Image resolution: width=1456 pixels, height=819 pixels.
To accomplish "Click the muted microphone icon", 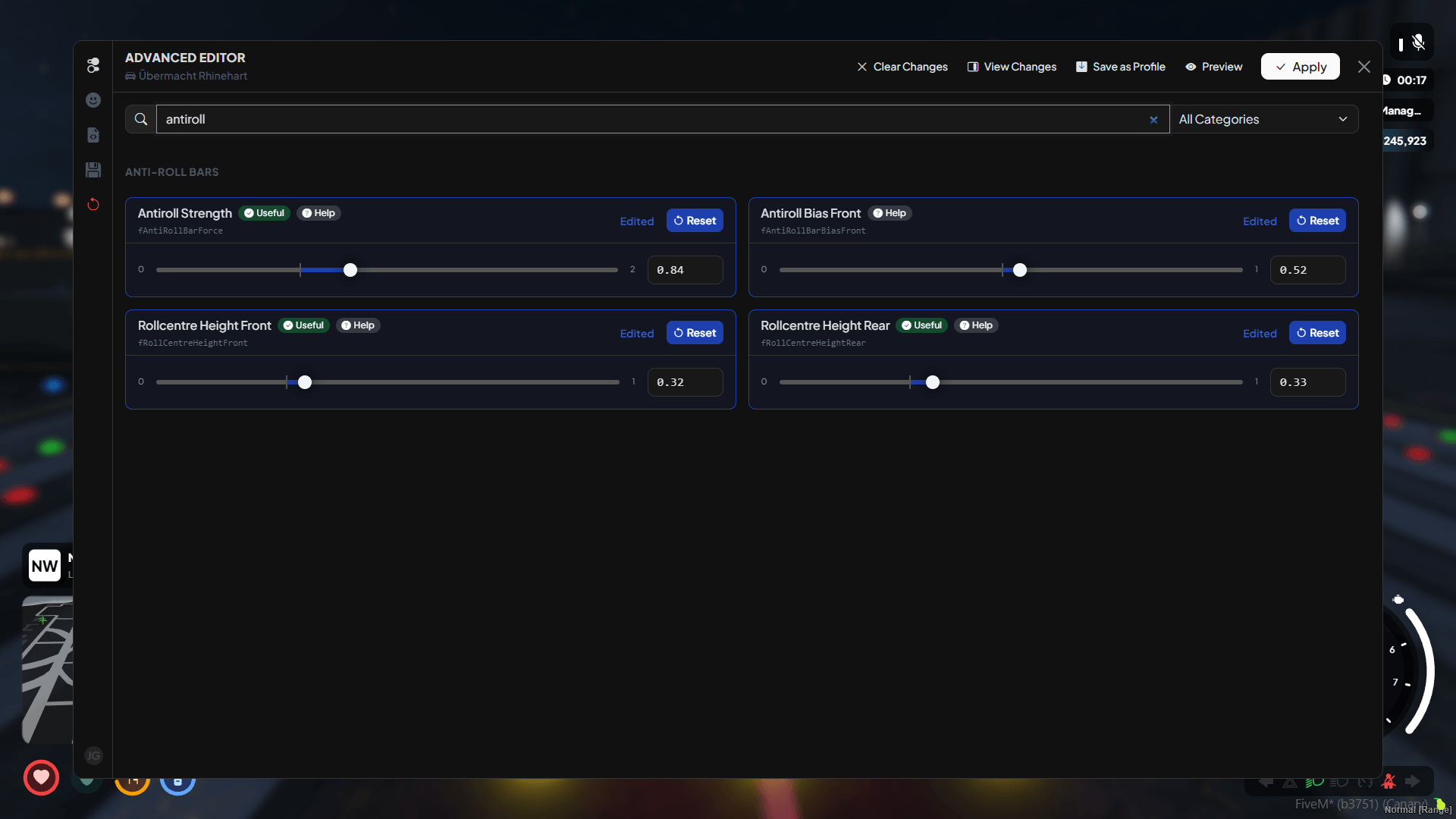I will (1419, 43).
